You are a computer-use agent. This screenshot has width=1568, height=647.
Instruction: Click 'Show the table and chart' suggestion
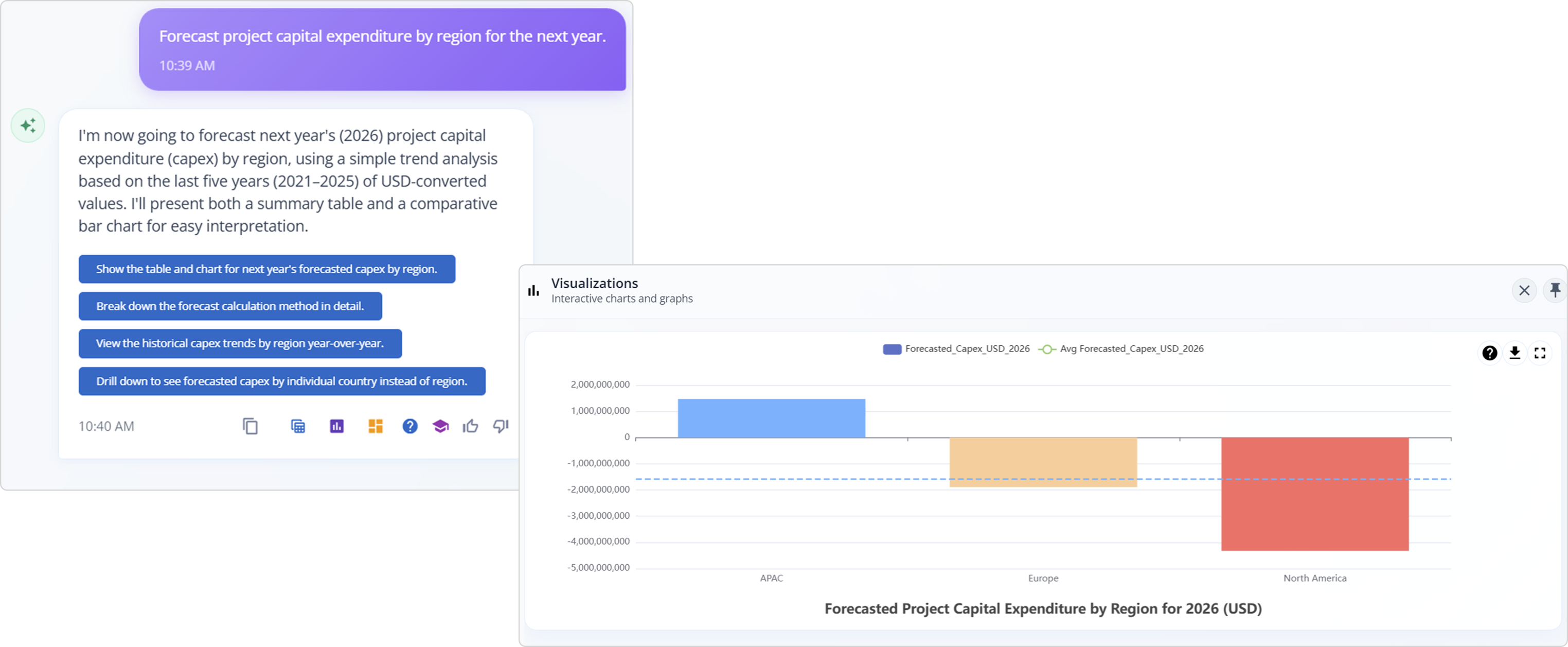(266, 269)
